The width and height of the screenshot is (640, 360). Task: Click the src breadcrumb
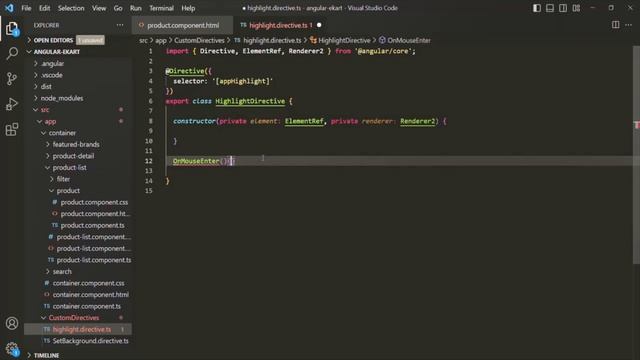pyautogui.click(x=143, y=40)
